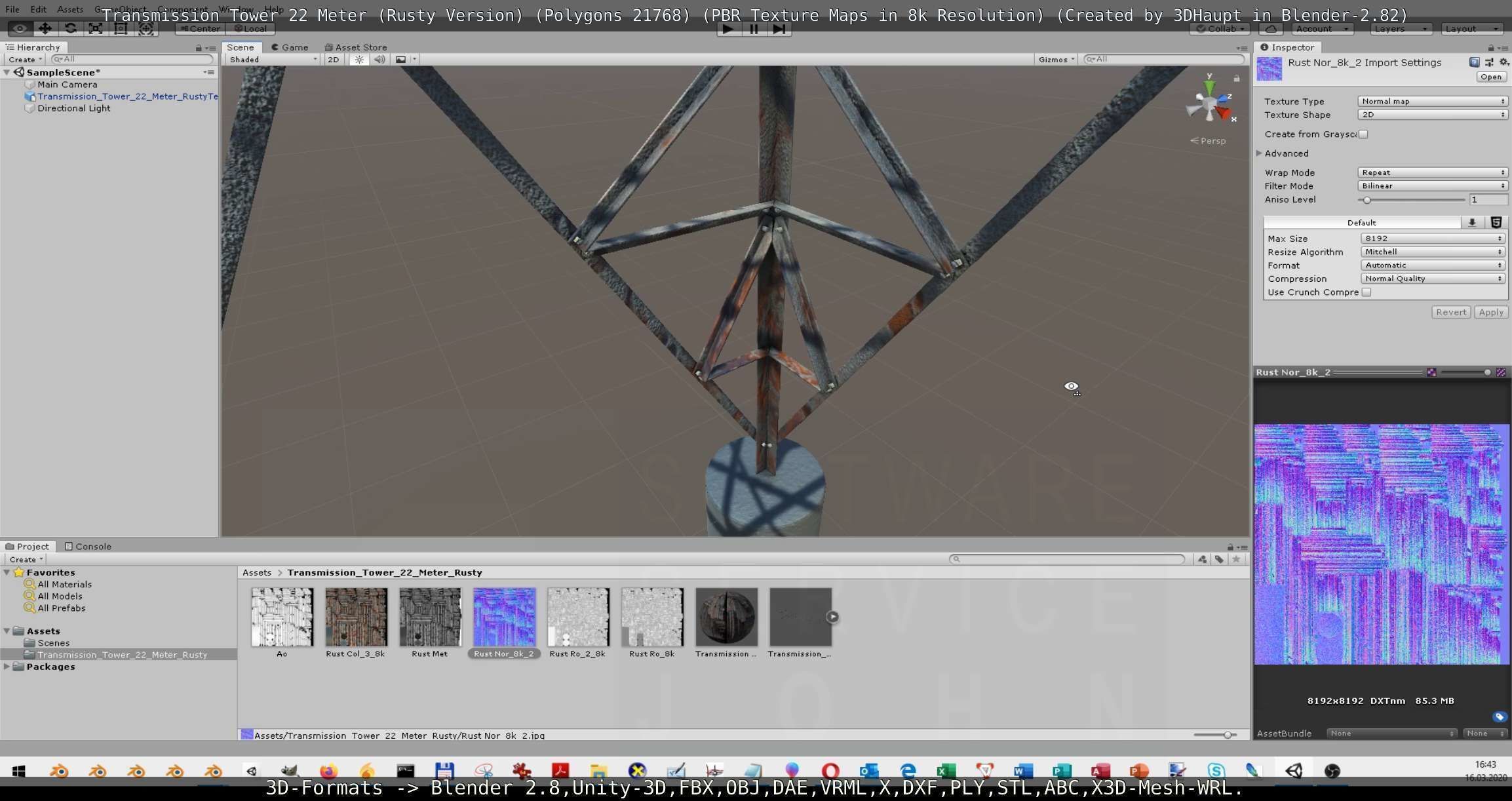Open the Collab dropdown button
Screen dimensions: 1512x801
coord(1220,29)
